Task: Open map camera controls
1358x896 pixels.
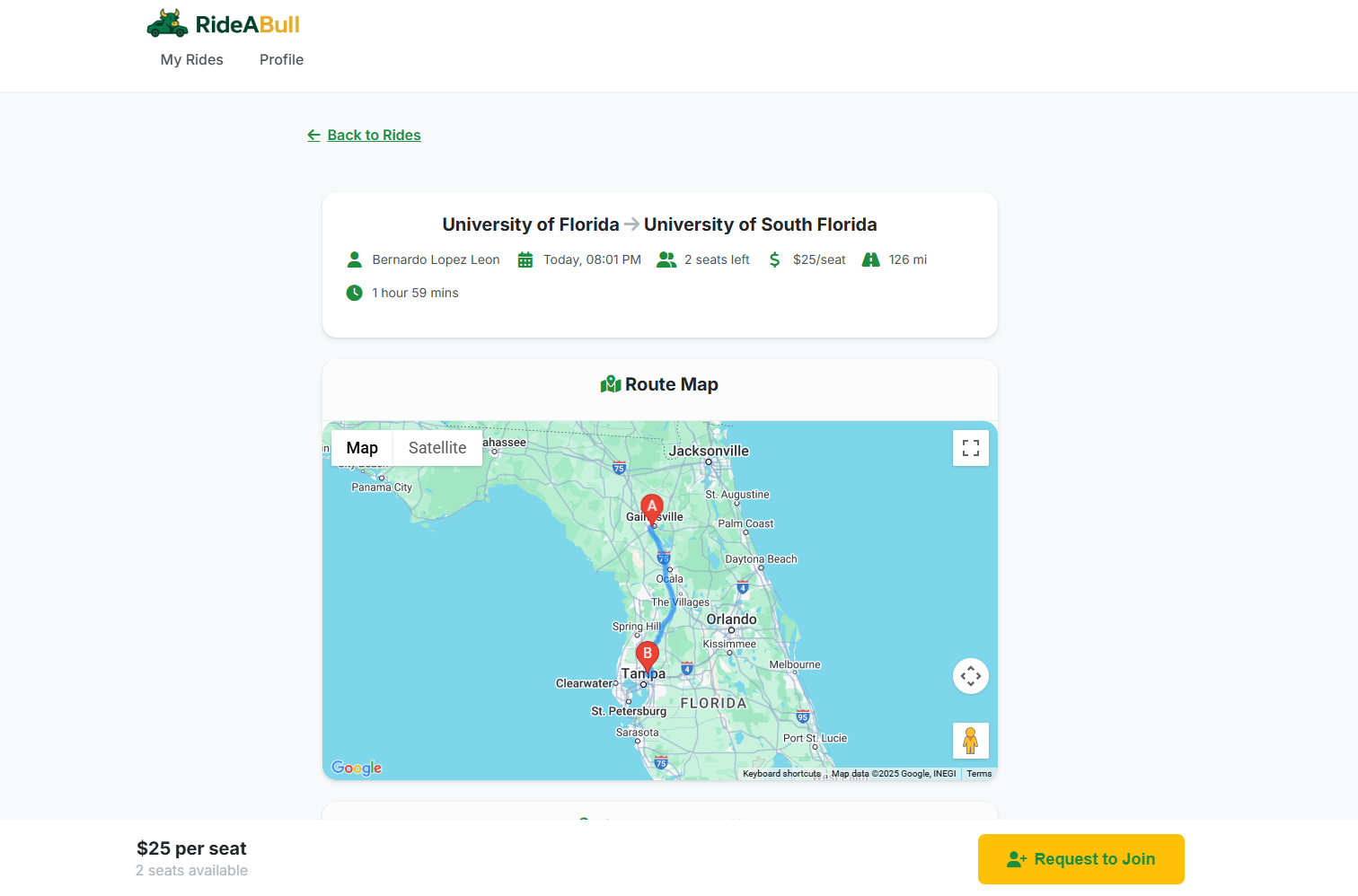Action: pyautogui.click(x=971, y=676)
